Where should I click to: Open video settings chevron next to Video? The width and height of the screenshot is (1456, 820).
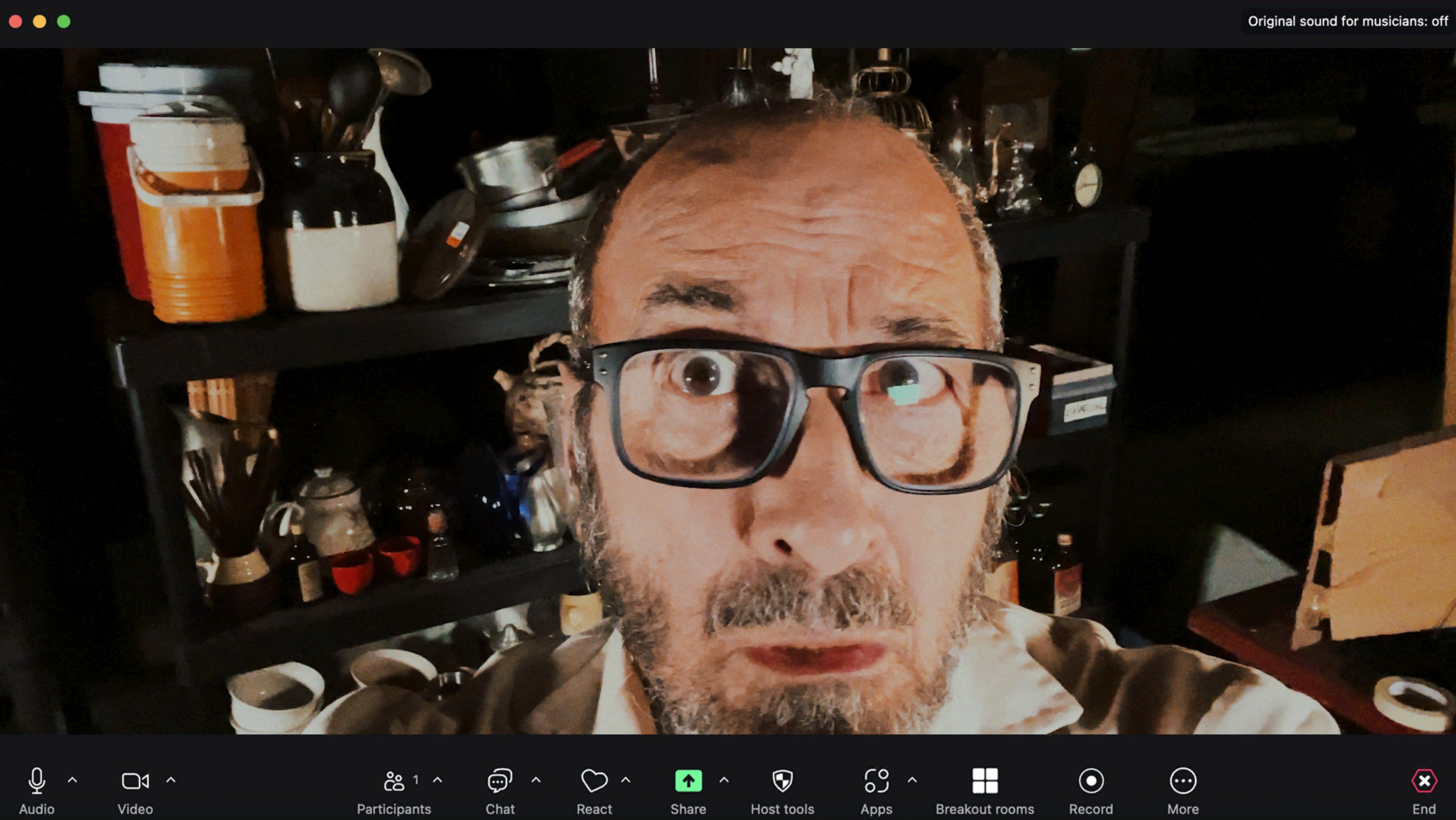[171, 780]
